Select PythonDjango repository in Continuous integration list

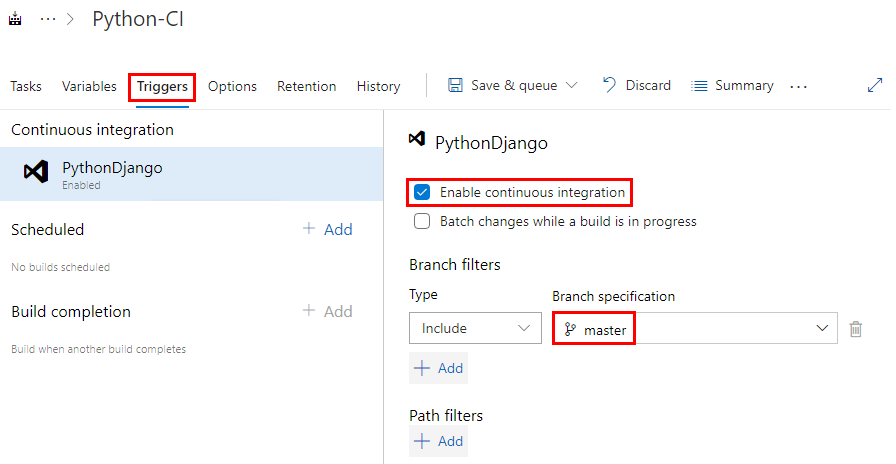point(191,174)
